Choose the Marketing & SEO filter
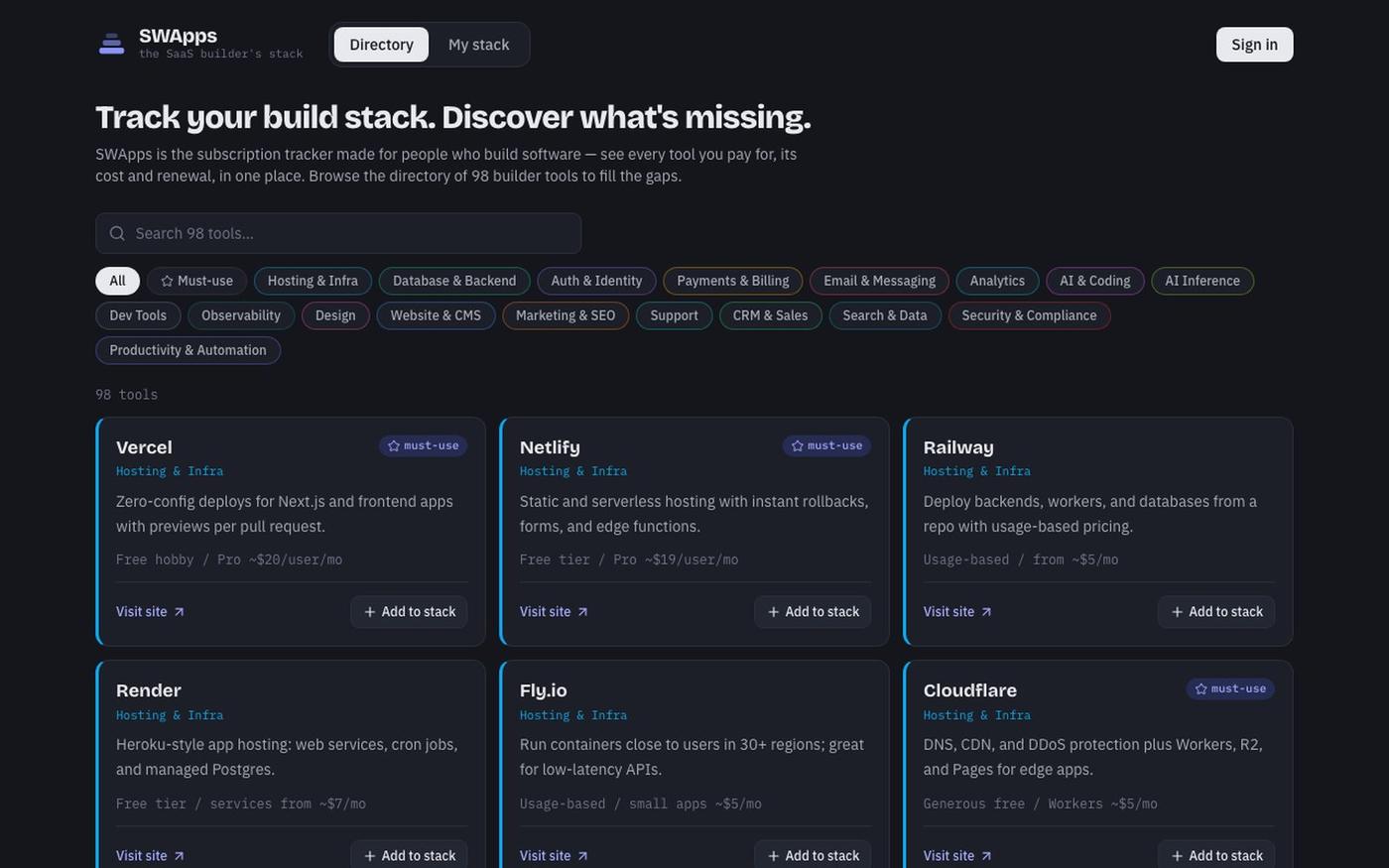Screen dimensions: 1389x868 coord(566,315)
